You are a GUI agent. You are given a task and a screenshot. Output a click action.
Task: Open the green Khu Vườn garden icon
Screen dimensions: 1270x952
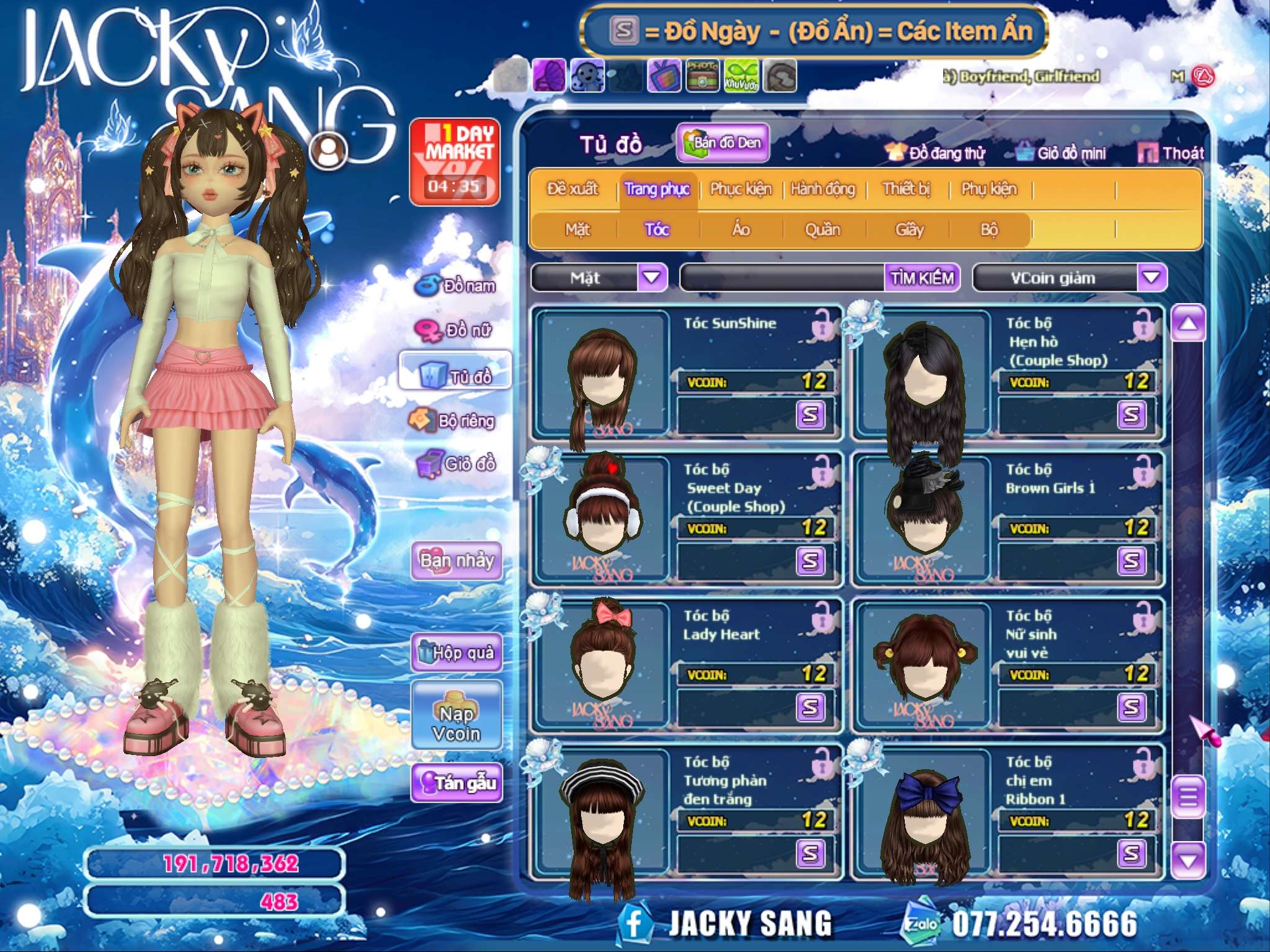point(741,76)
